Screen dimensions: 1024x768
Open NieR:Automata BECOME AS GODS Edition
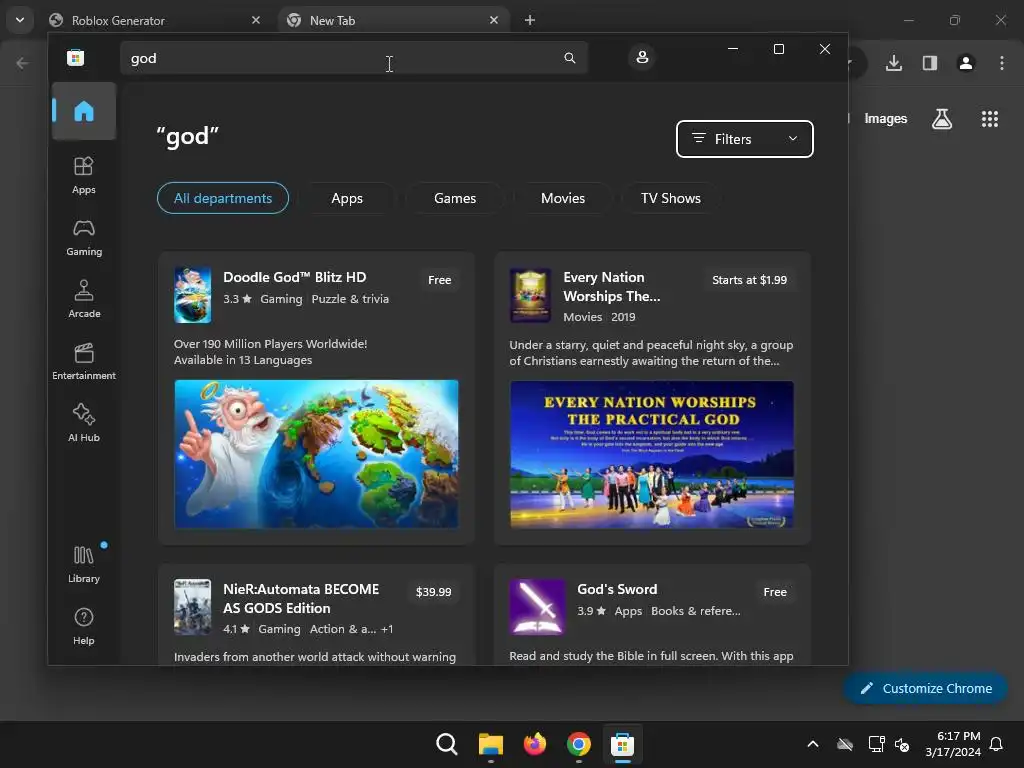click(x=301, y=598)
